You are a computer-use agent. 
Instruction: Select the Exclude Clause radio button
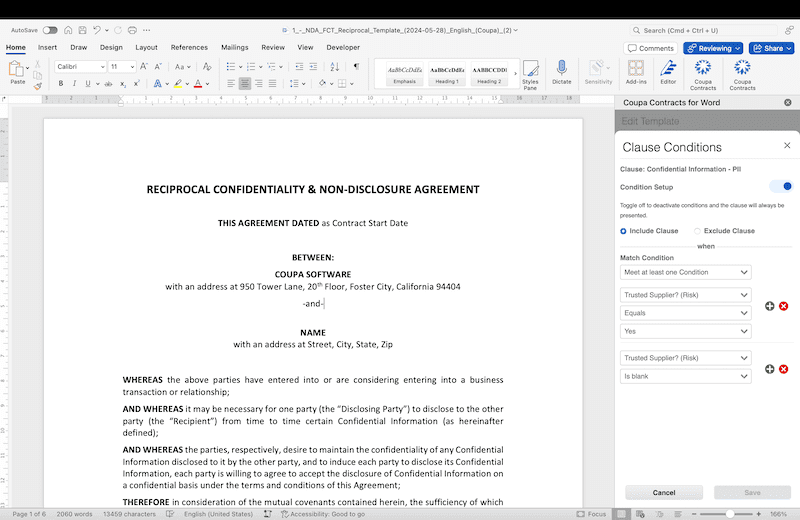point(697,231)
